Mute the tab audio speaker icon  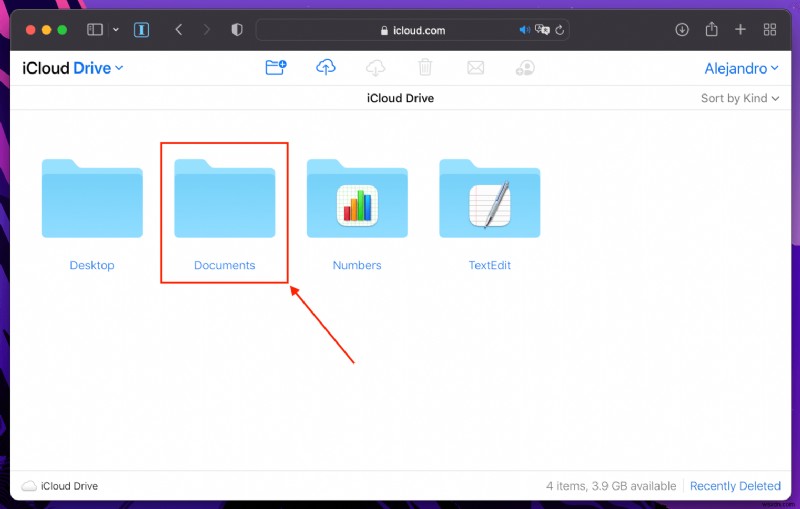click(524, 30)
